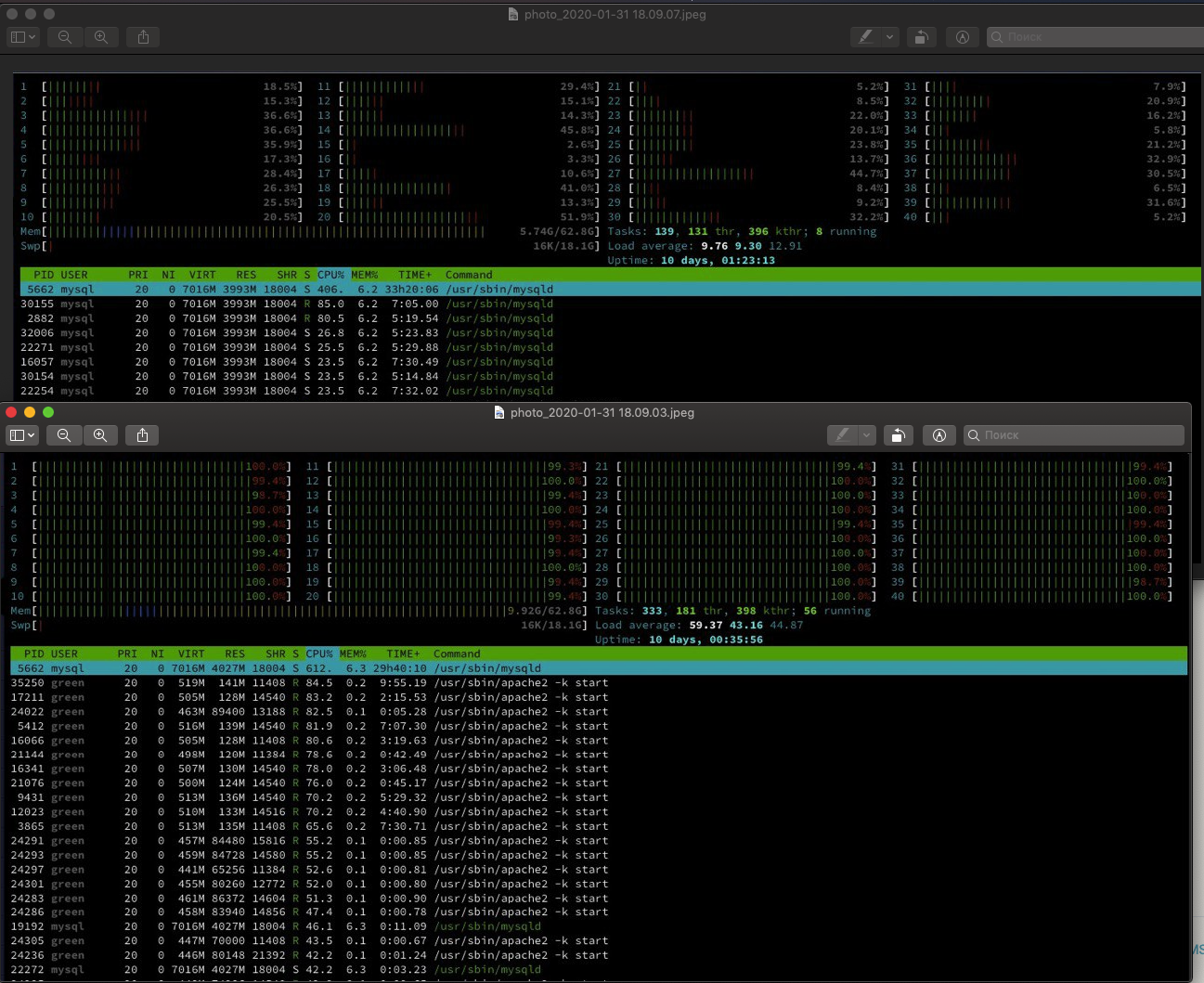The image size is (1204, 983).
Task: Zoom out in the 18.09.03 photo window
Action: (x=64, y=435)
